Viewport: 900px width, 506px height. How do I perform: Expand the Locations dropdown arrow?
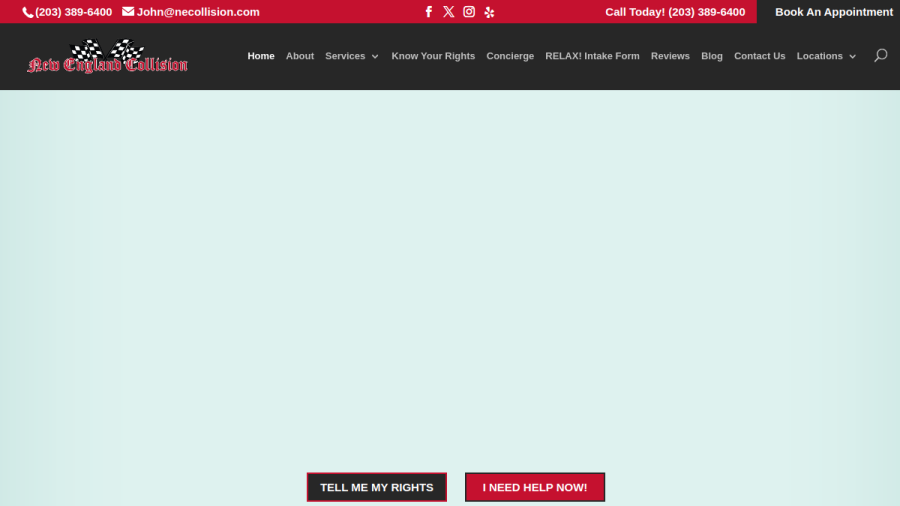point(852,57)
